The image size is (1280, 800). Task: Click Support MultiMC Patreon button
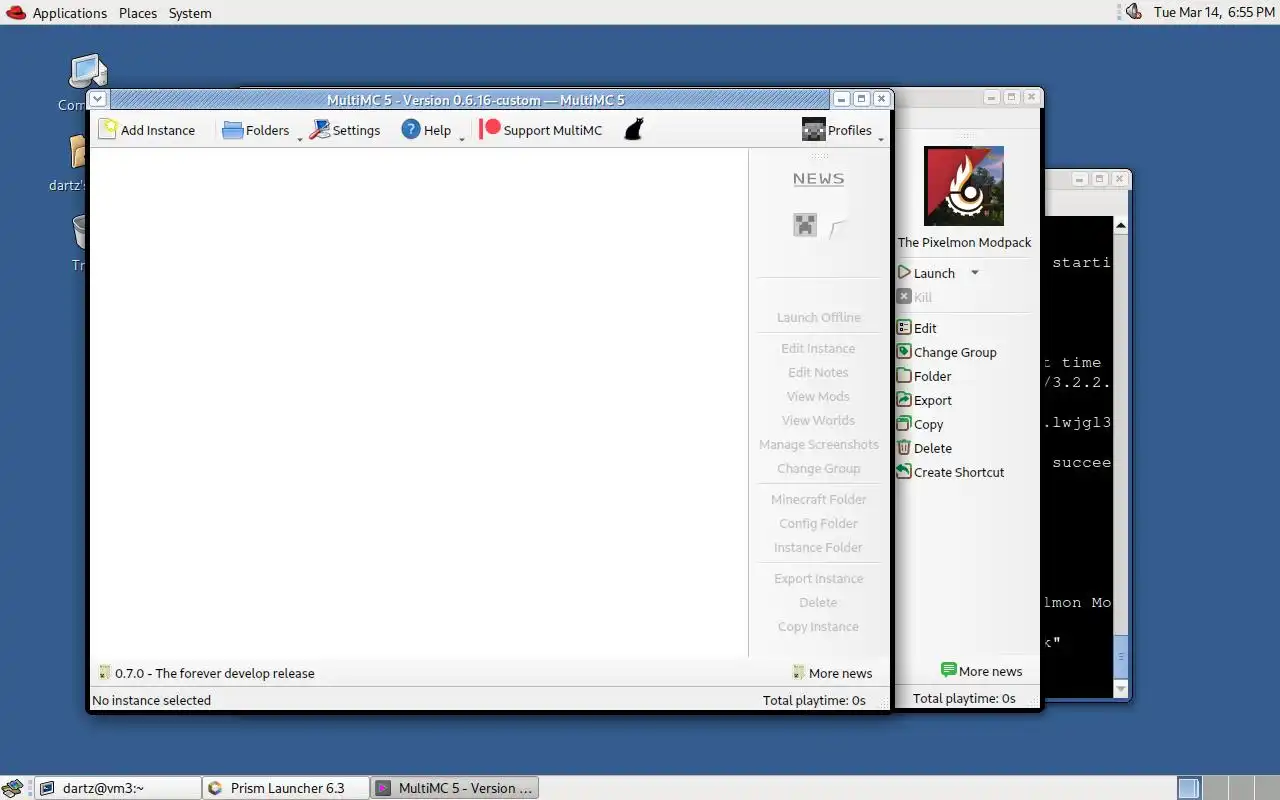tap(541, 130)
